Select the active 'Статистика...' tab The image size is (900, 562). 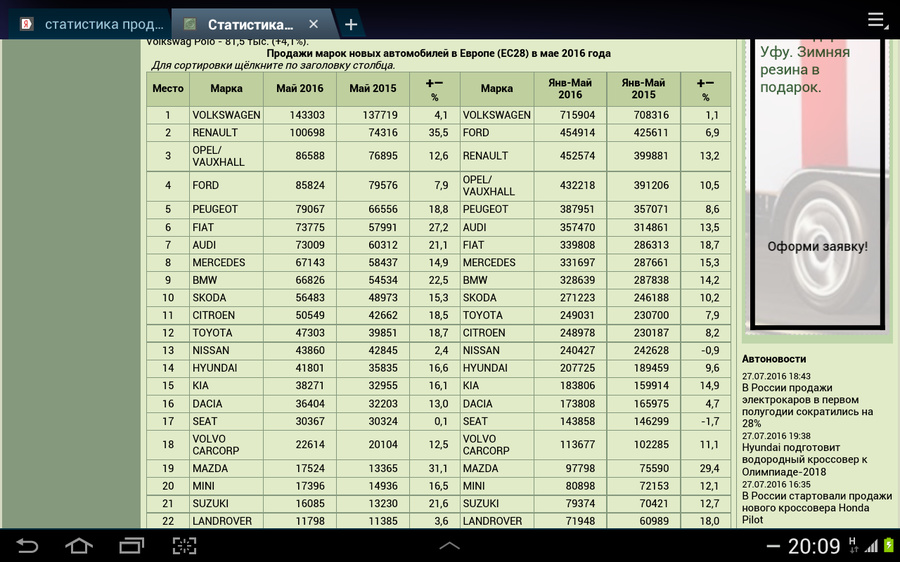[x=250, y=25]
